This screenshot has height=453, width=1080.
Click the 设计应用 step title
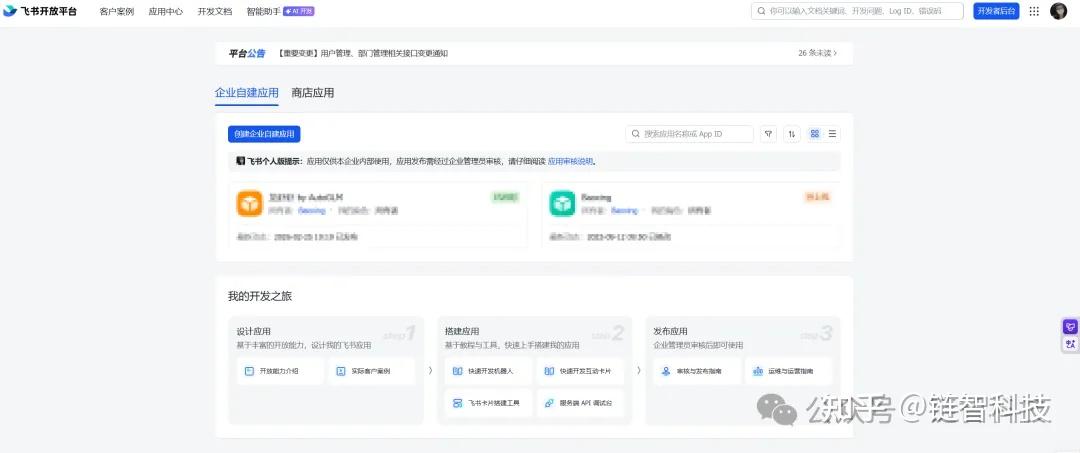point(253,331)
